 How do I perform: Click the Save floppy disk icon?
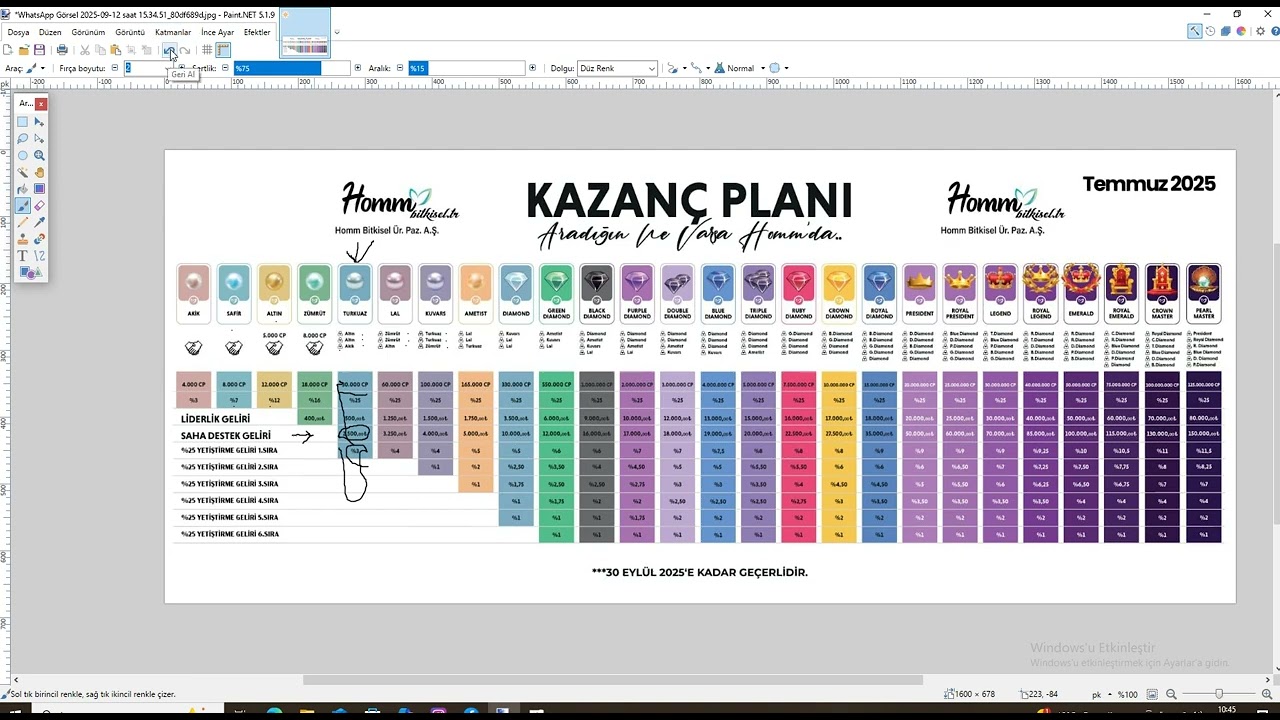point(39,50)
